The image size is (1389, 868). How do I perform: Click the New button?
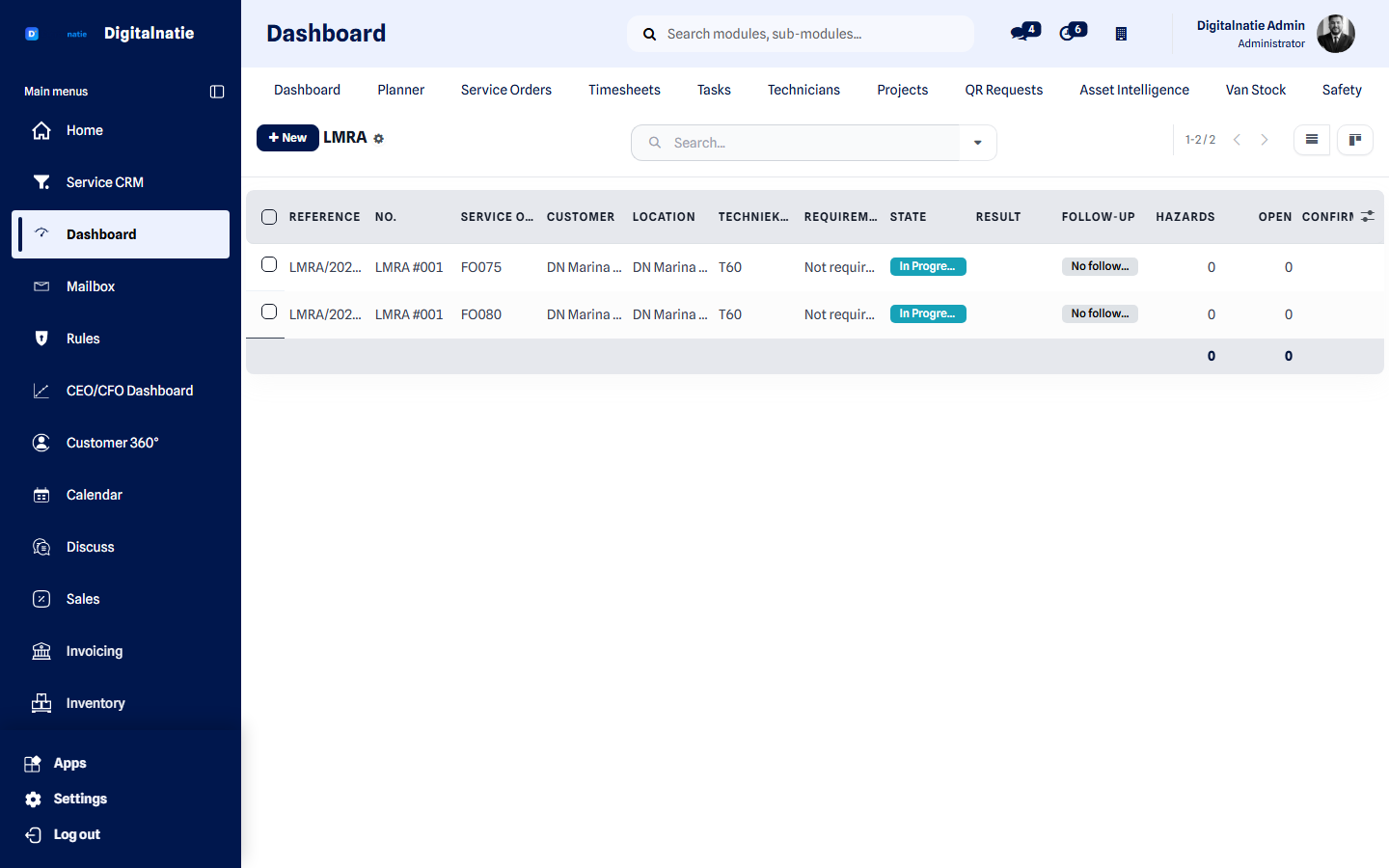click(287, 138)
